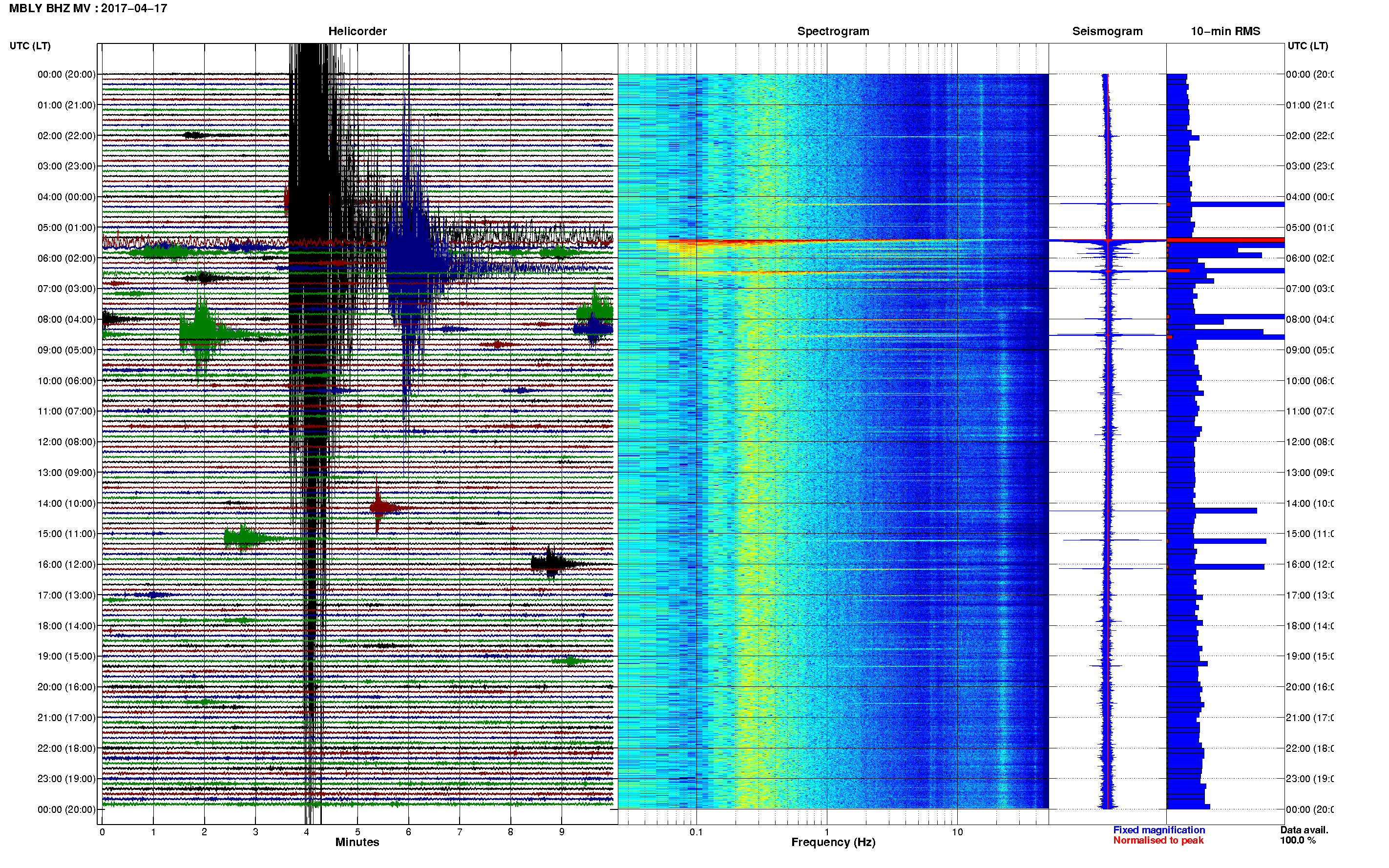Image resolution: width=1389 pixels, height=868 pixels.
Task: Click the '100.0 %' data availability value
Action: click(1298, 841)
